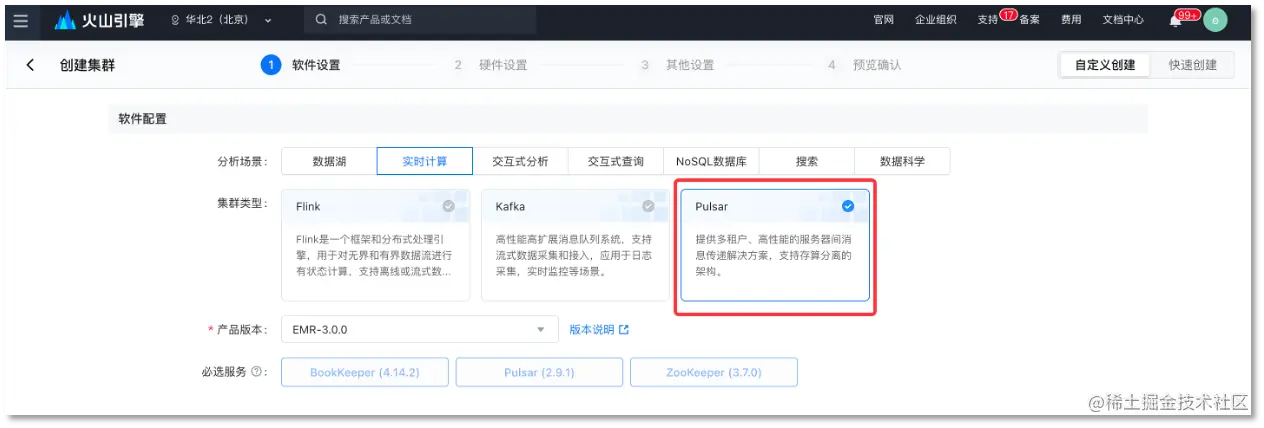Switch to 自定义创建 mode

[1105, 65]
